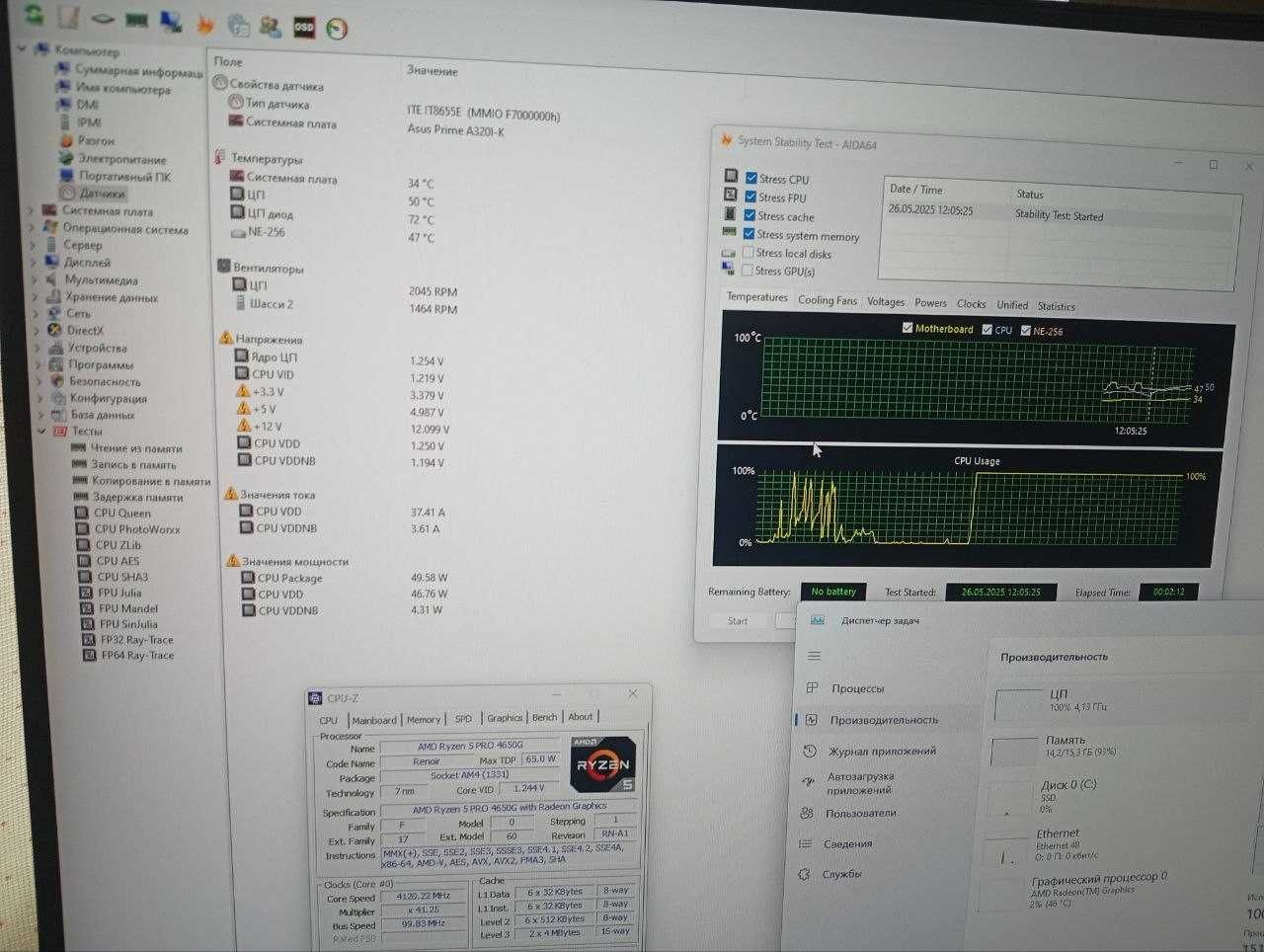This screenshot has width=1264, height=952.
Task: Toggle Motherboard graph checkbox
Action: (908, 328)
